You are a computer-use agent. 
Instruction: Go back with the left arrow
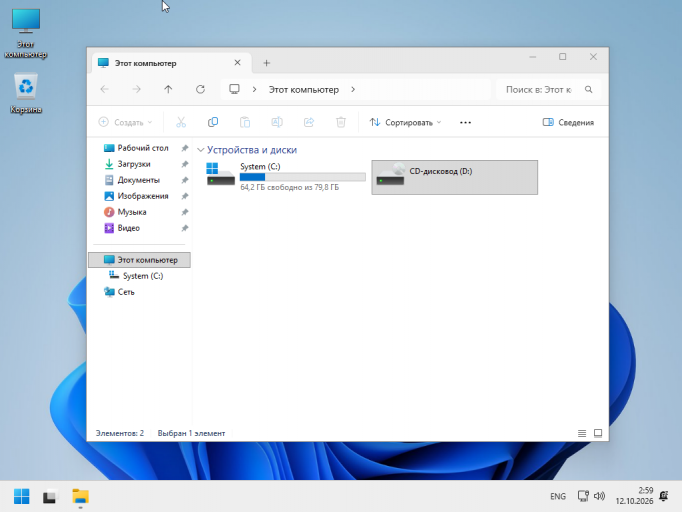(x=104, y=89)
